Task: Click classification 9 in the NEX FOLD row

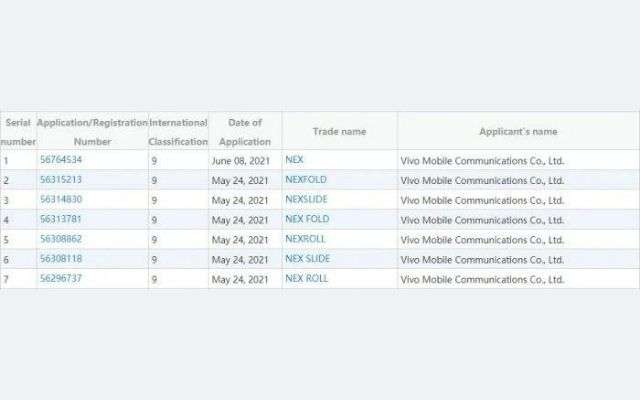Action: [x=154, y=220]
